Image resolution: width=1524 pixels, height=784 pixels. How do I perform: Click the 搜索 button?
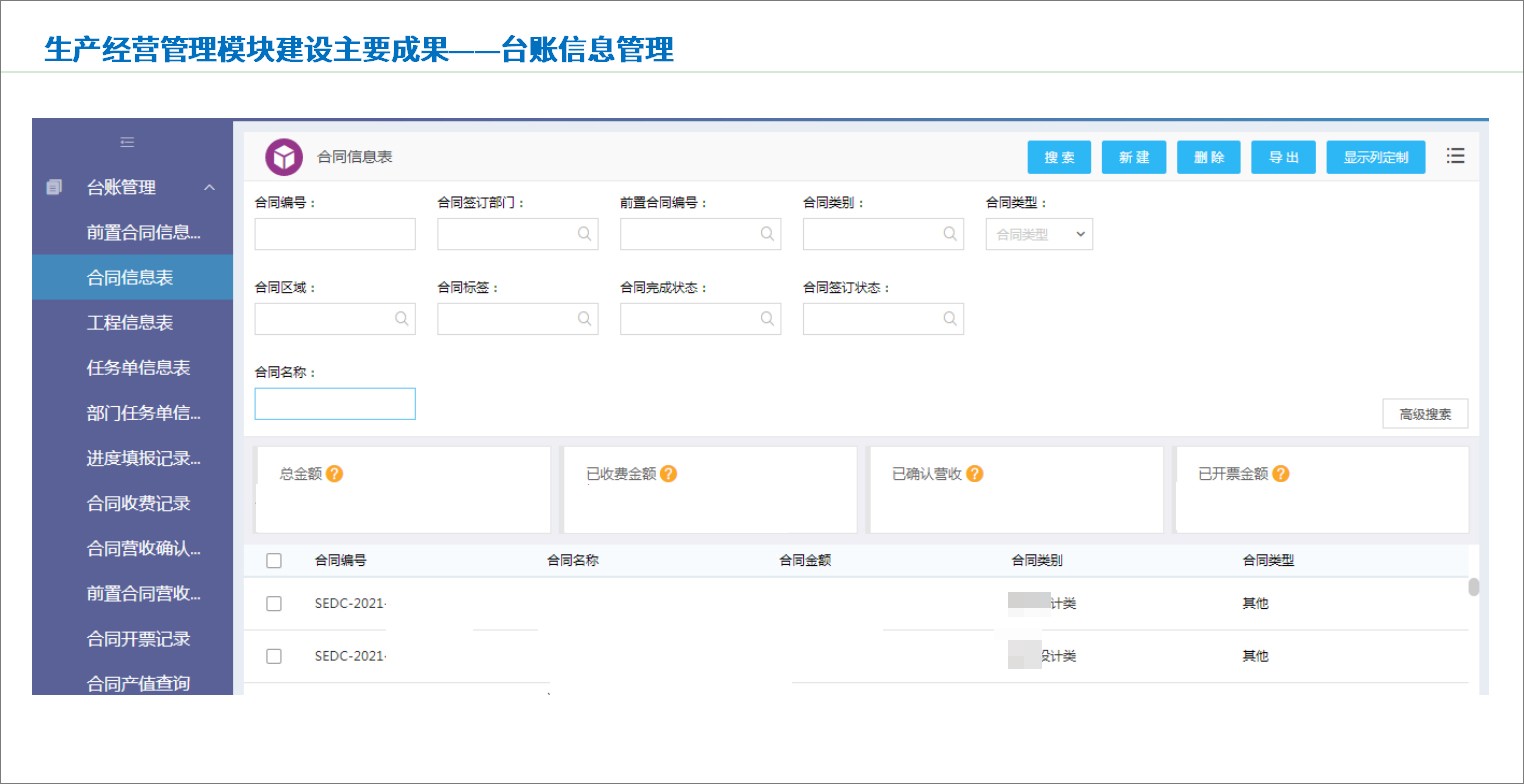(x=1059, y=157)
